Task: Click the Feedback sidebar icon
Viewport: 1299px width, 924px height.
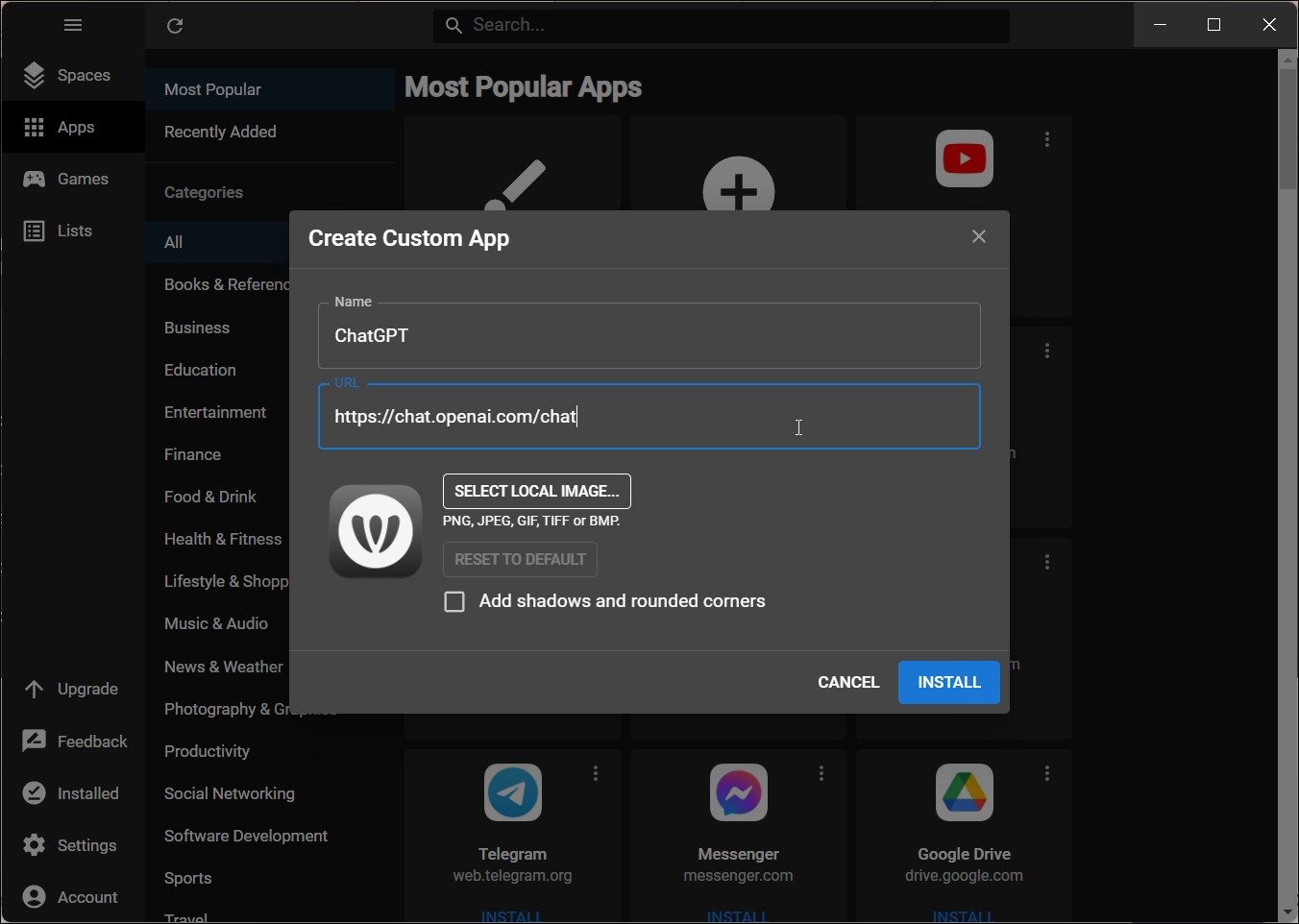Action: 34,741
